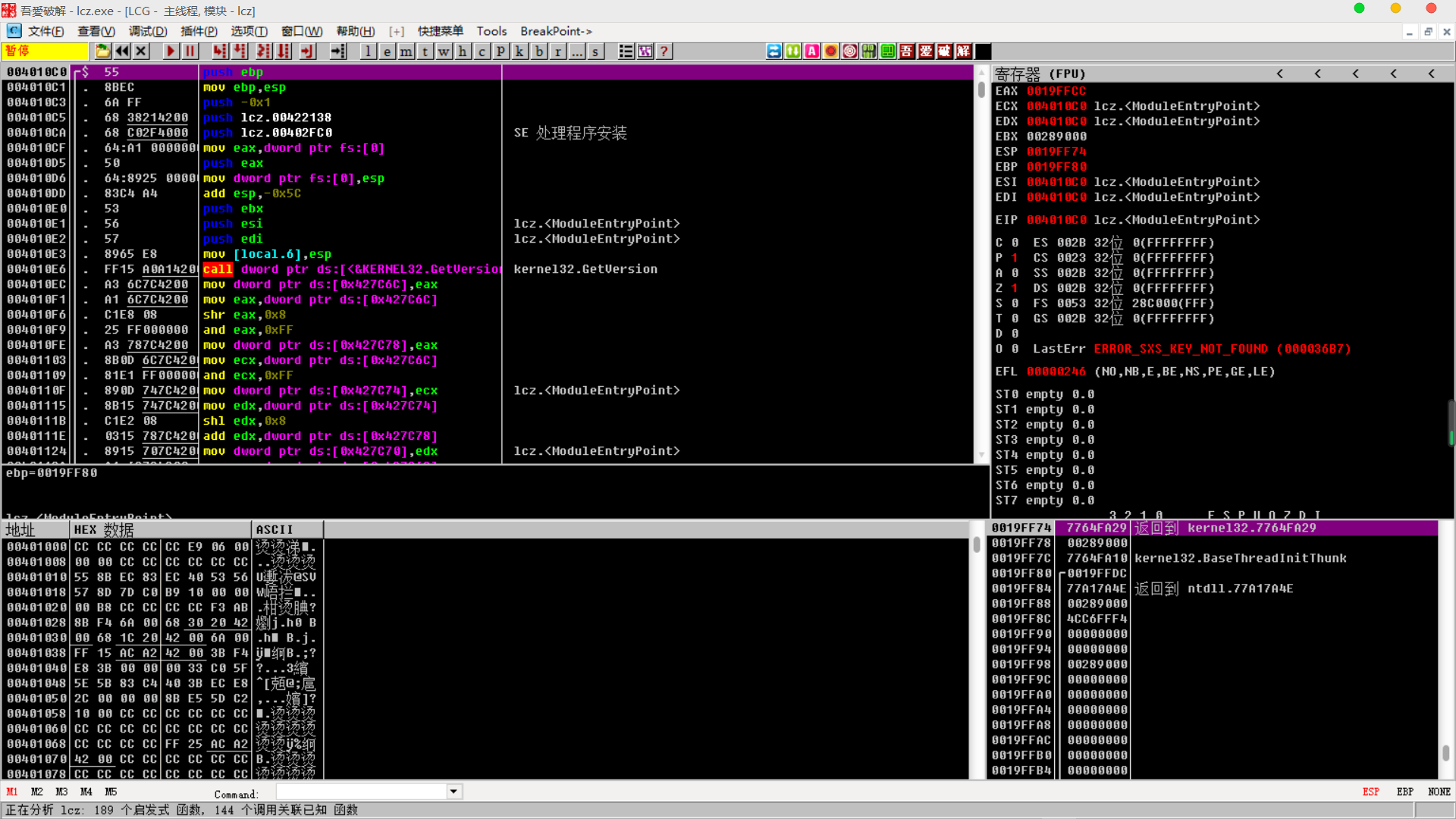This screenshot has width=1456, height=819.
Task: Open memory map 'm' window button
Action: coord(406,52)
